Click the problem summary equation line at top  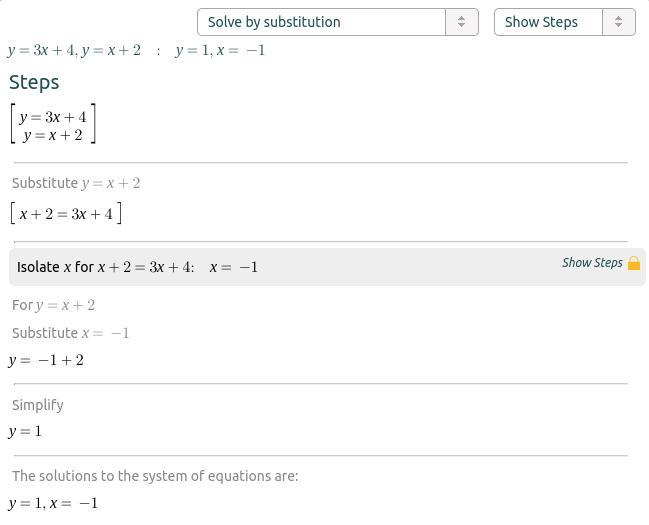136,50
